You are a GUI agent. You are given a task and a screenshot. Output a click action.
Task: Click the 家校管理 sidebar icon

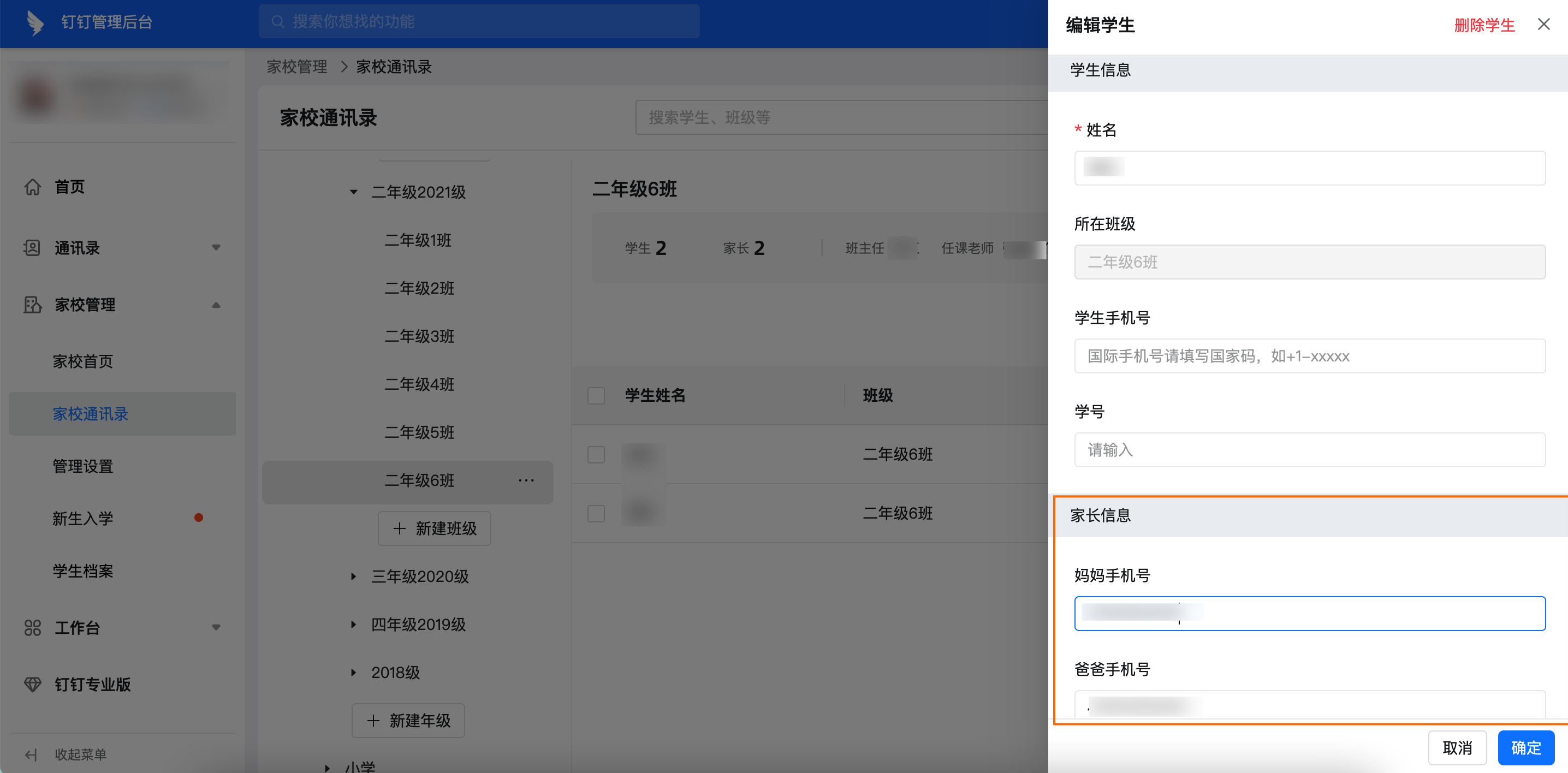point(32,304)
